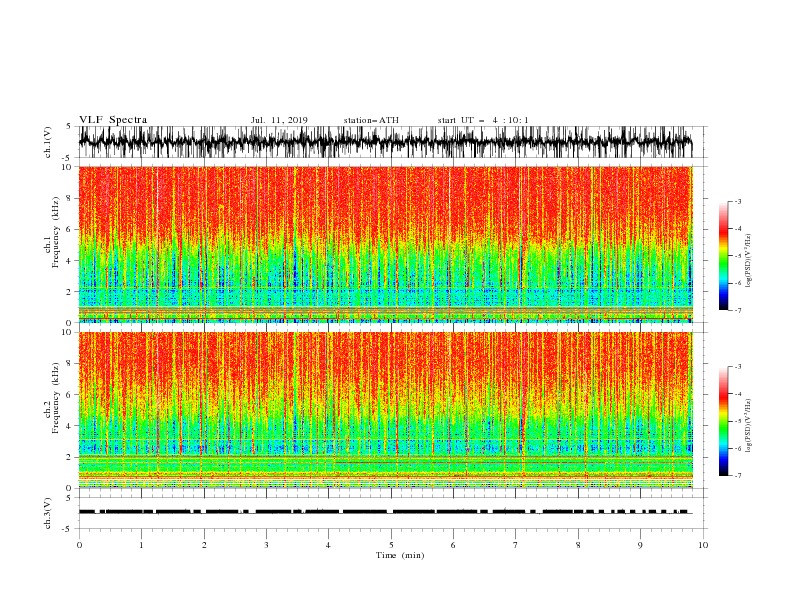Click the ch.2 colorbar 'log(PSD)(V²/Hz)' label
This screenshot has height=612, width=792.
(x=749, y=426)
